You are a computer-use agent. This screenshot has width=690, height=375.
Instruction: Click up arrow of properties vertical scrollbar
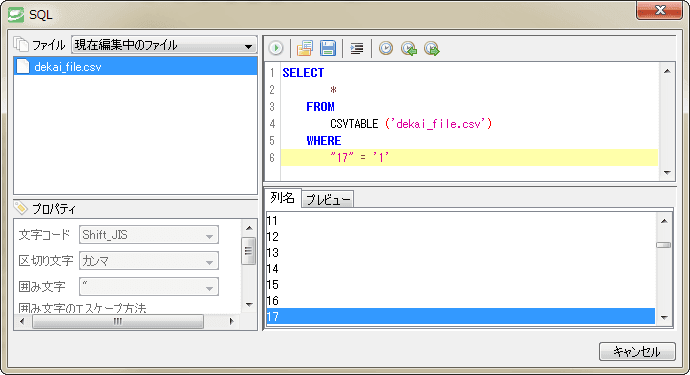tap(249, 228)
